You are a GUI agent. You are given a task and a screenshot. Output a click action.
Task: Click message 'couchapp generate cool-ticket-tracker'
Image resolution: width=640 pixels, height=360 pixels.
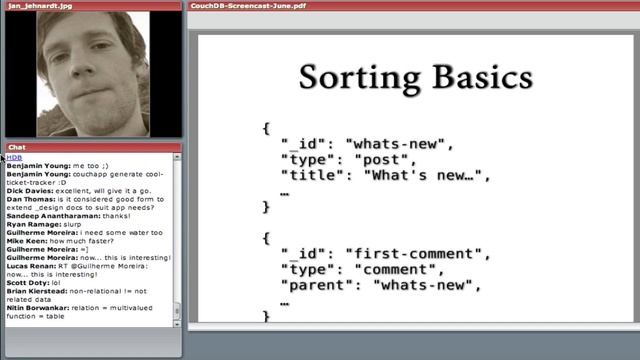[85, 178]
